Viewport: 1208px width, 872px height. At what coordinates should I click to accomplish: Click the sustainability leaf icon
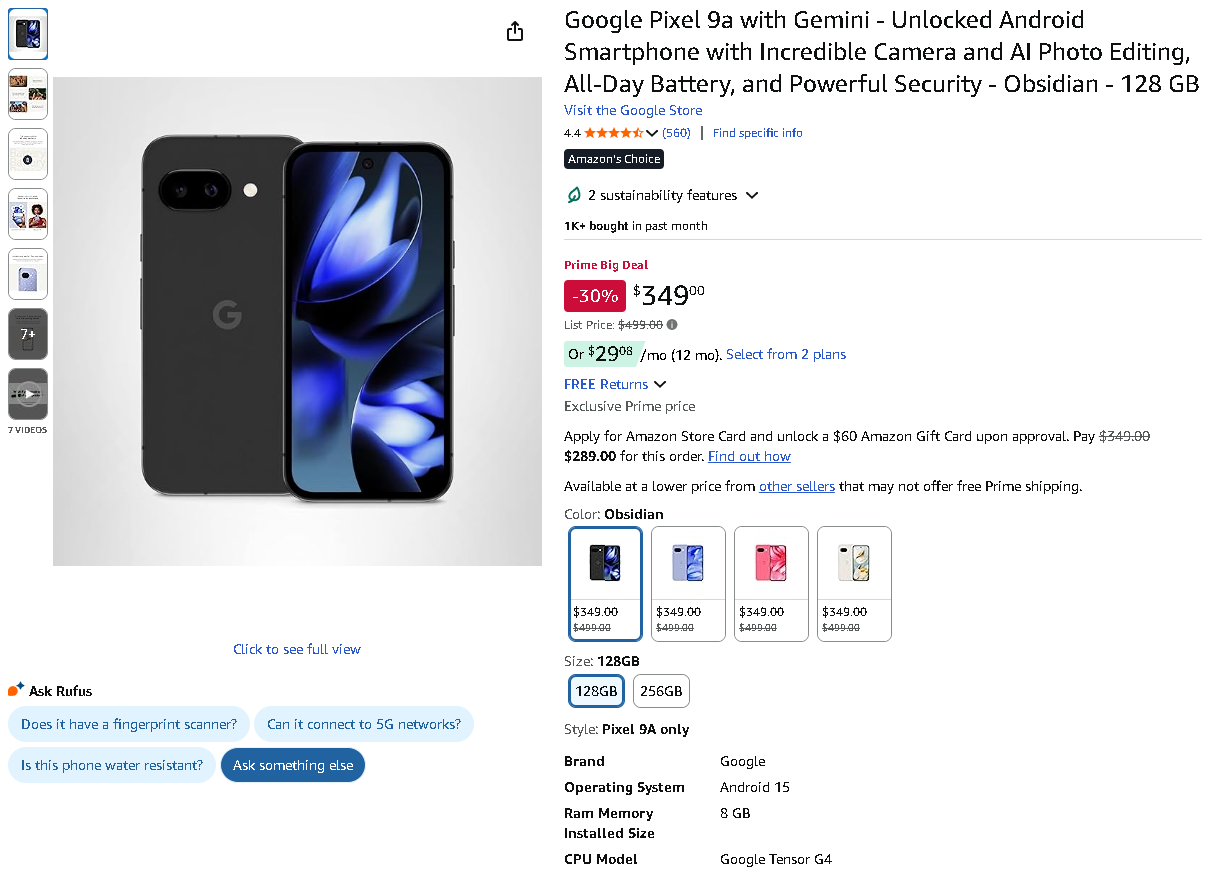tap(574, 195)
